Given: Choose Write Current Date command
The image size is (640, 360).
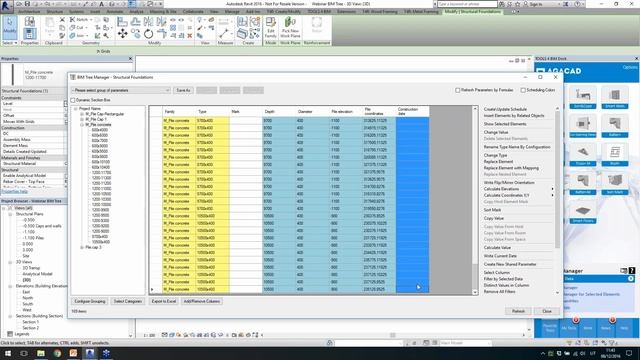Looking at the screenshot, I should (500, 256).
